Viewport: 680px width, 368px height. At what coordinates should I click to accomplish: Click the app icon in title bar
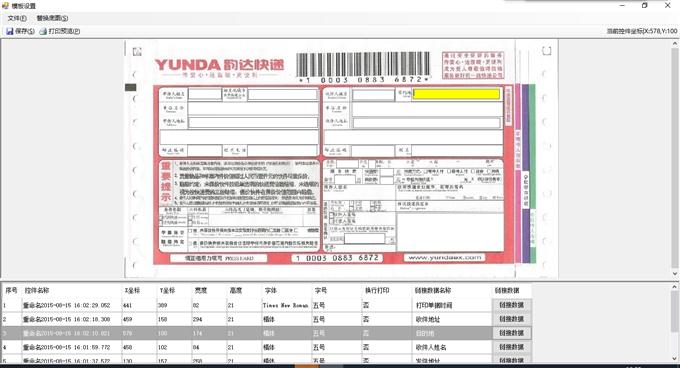tap(5, 6)
